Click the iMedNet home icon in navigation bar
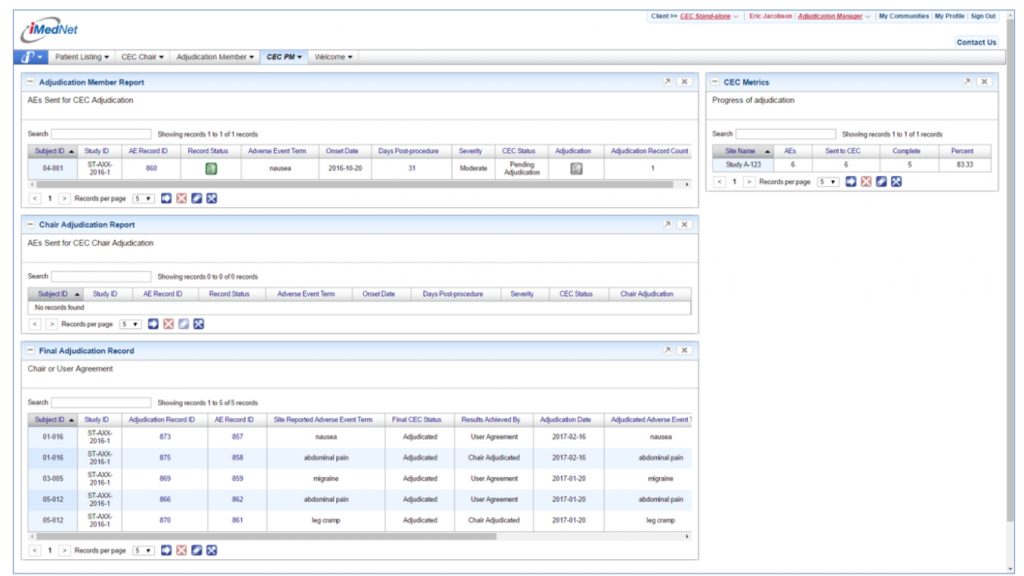The width and height of the screenshot is (1024, 576). (x=28, y=57)
